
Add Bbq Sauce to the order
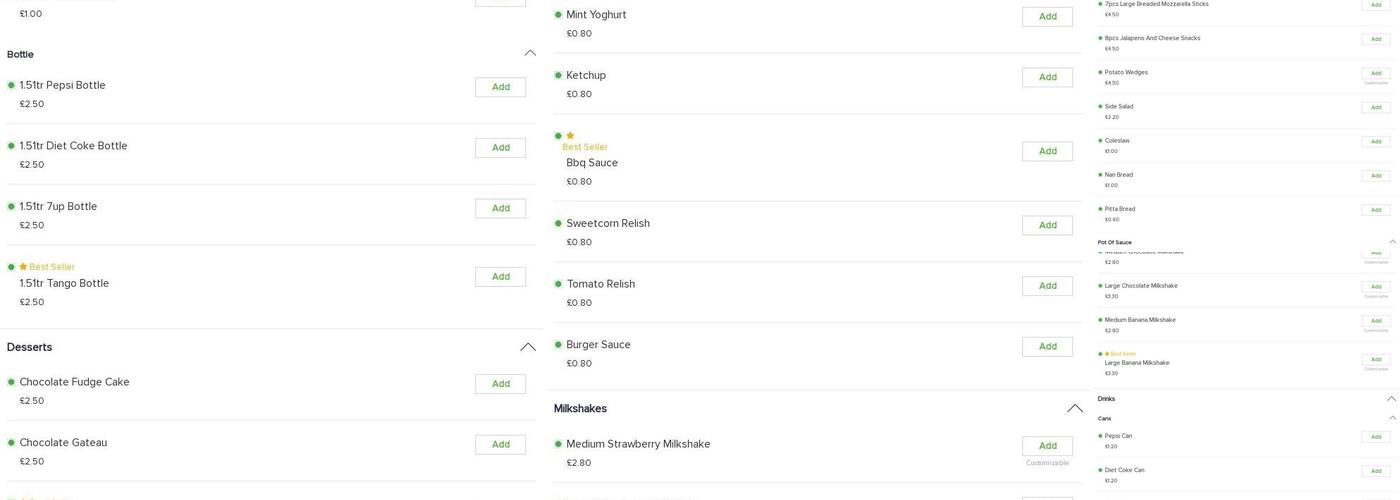pyautogui.click(x=1047, y=151)
